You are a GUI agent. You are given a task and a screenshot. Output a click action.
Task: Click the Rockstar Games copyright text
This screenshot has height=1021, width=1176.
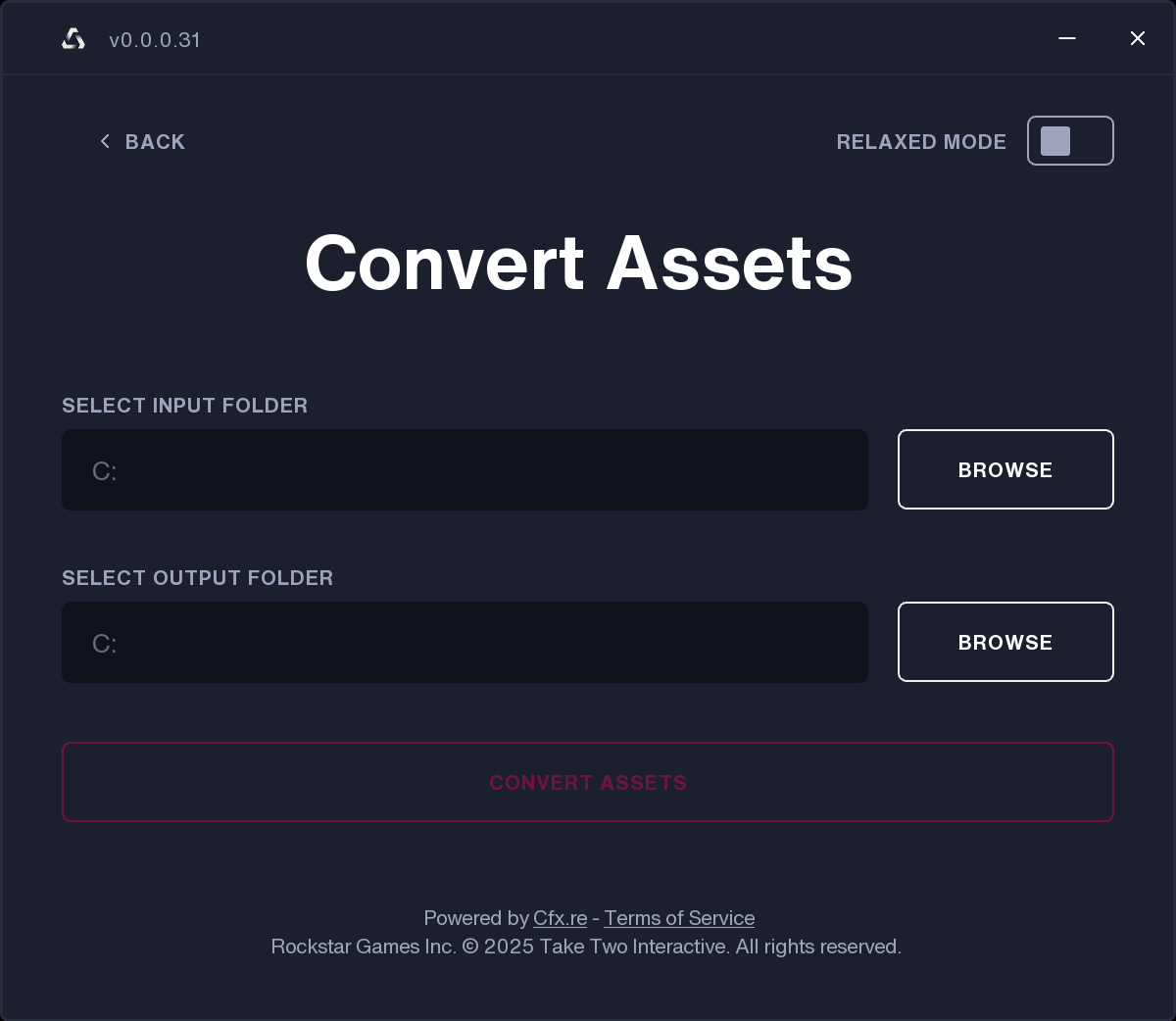(x=586, y=946)
